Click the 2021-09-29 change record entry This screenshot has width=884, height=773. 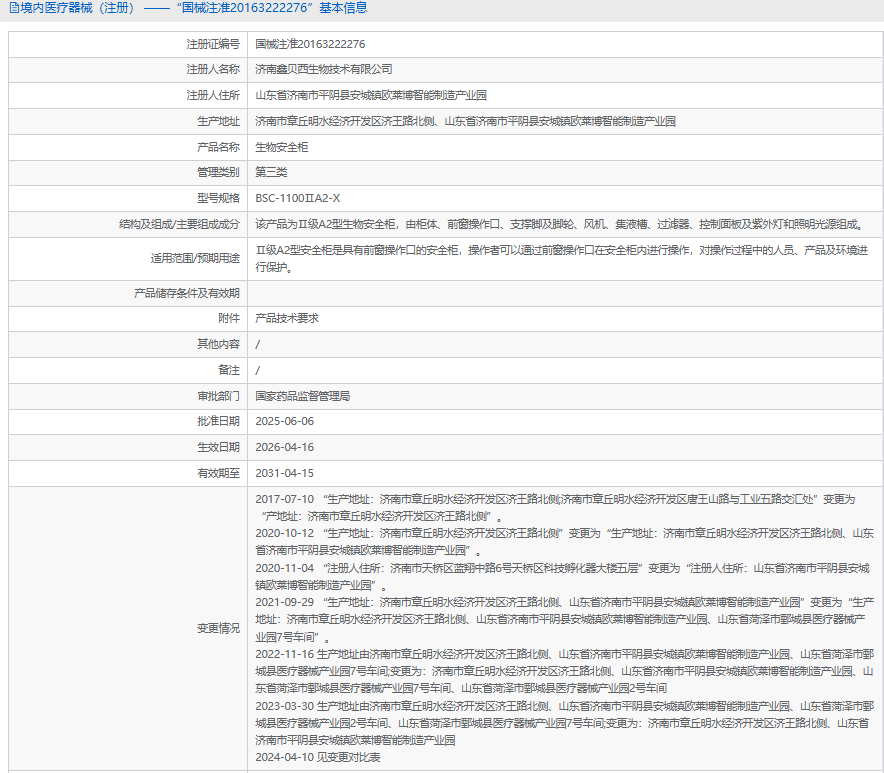click(564, 620)
